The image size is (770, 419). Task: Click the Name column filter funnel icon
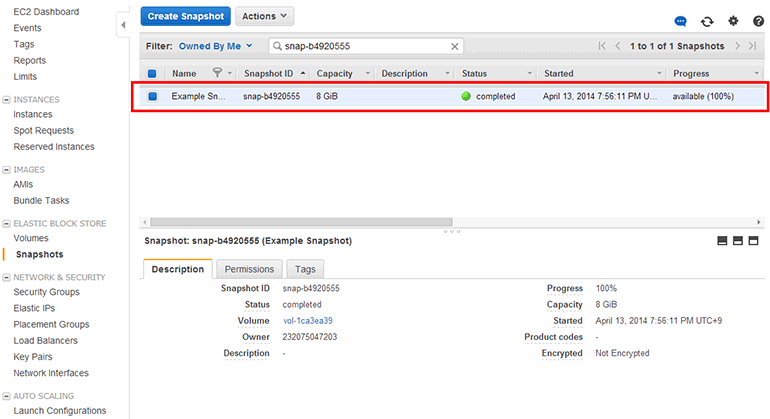(x=218, y=73)
